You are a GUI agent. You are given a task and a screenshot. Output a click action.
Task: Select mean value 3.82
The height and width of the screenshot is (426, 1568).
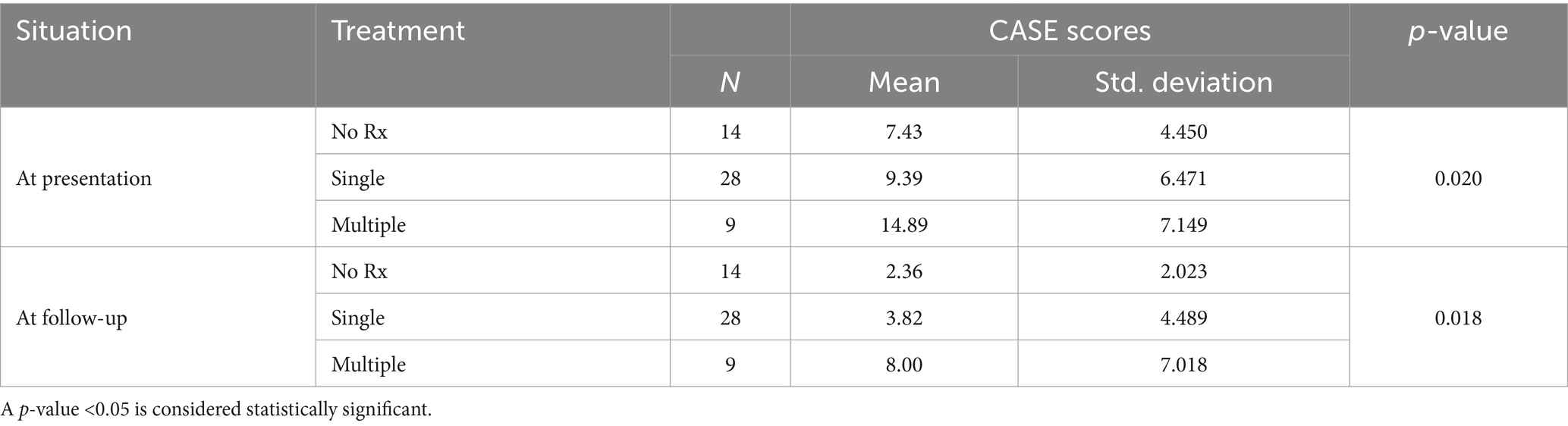tap(904, 318)
